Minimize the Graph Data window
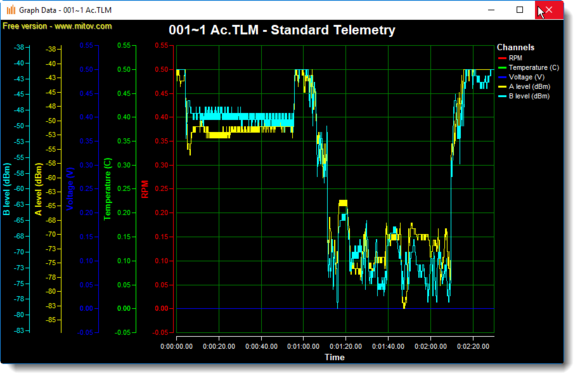This screenshot has height=380, width=580. 491,10
